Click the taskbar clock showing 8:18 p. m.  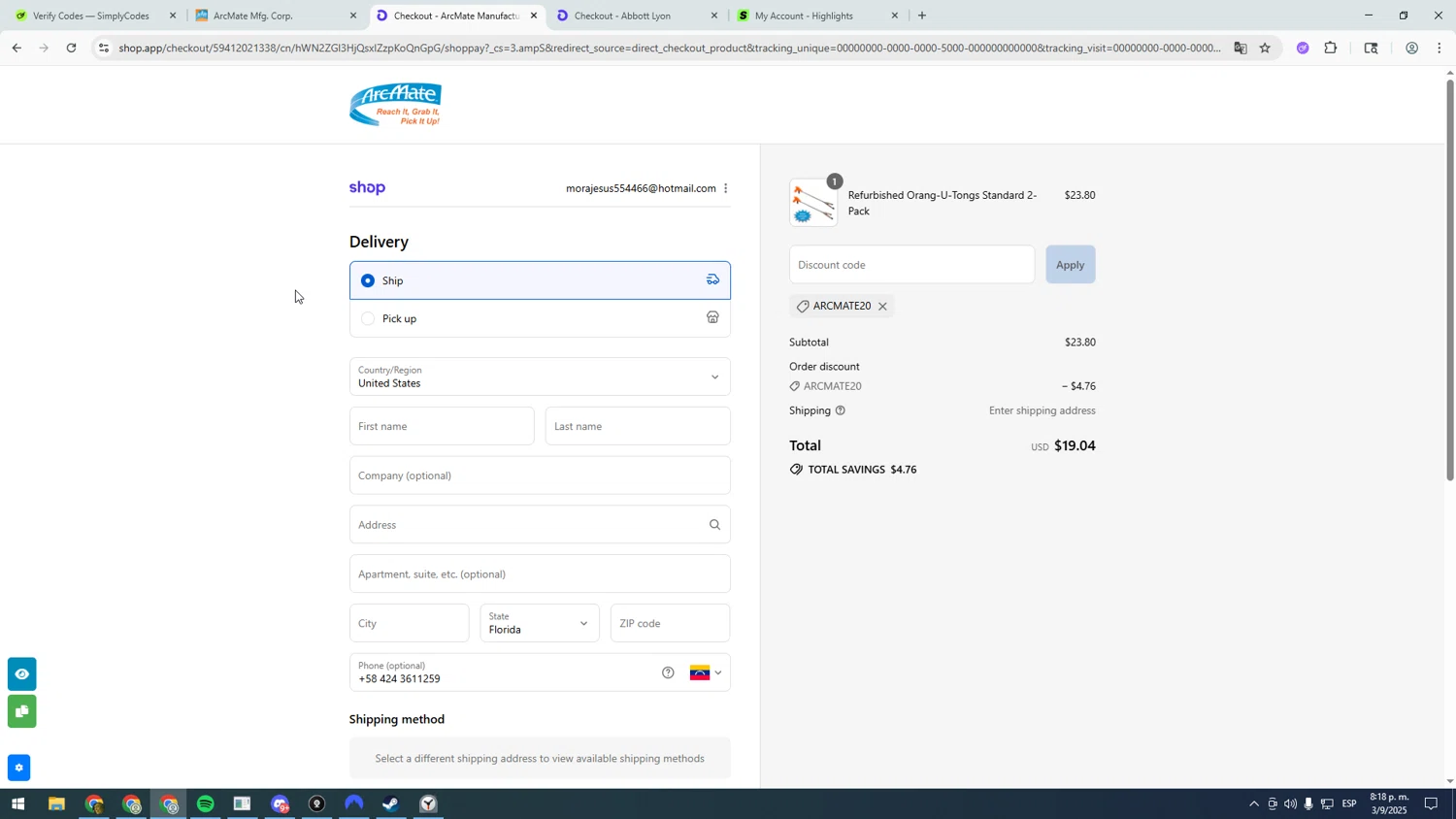click(1388, 804)
